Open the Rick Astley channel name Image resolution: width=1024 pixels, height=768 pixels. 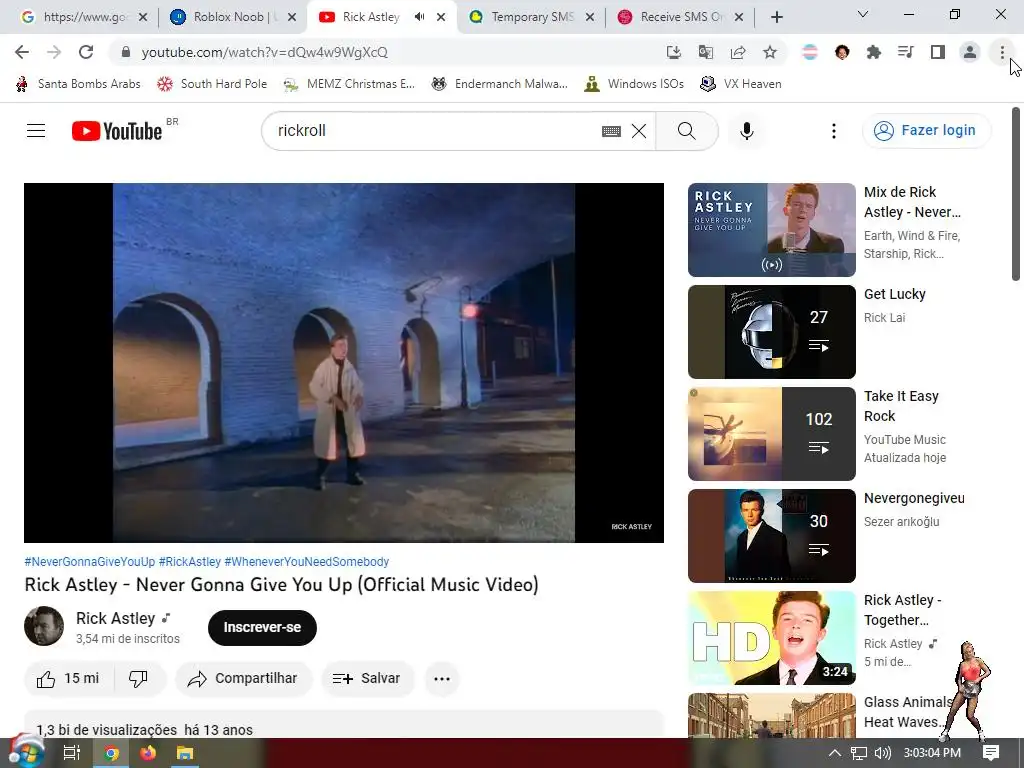click(x=116, y=618)
